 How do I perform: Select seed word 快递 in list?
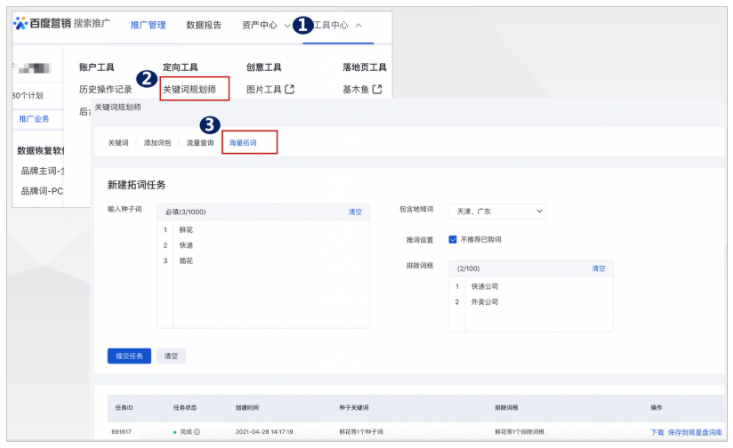click(x=186, y=245)
